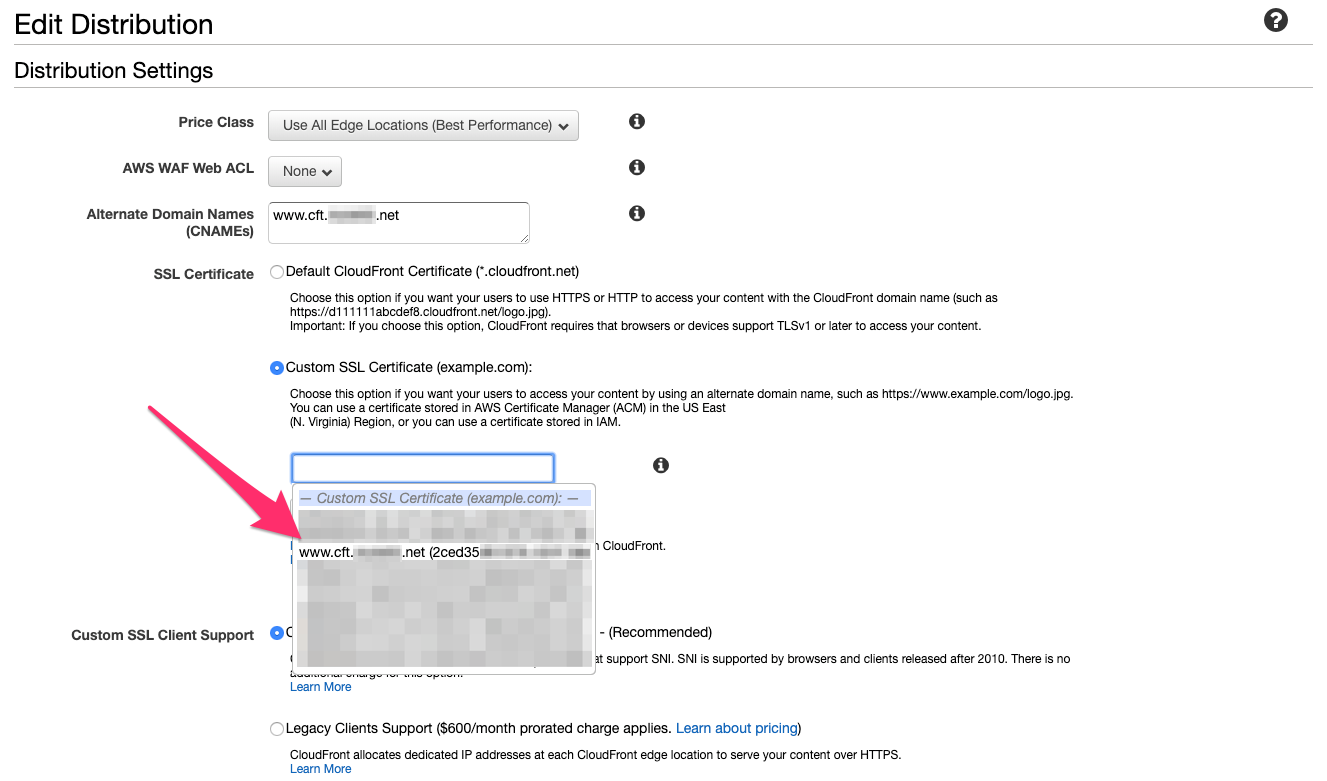Click the SSL Certificate field label
1327x781 pixels.
point(204,274)
